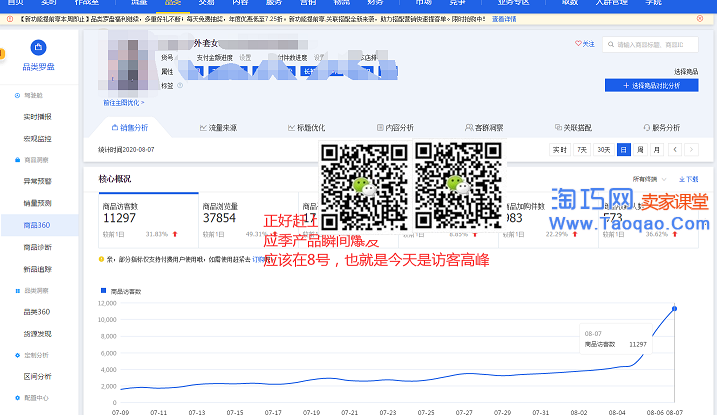Screen dimensions: 717x415
Task: Click the 销售分析 tab bag icon
Action: (x=115, y=128)
